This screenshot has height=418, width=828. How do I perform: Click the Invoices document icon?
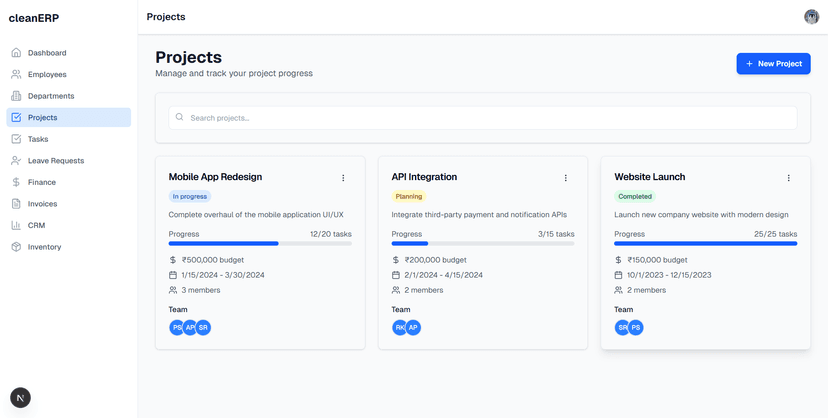pos(16,204)
